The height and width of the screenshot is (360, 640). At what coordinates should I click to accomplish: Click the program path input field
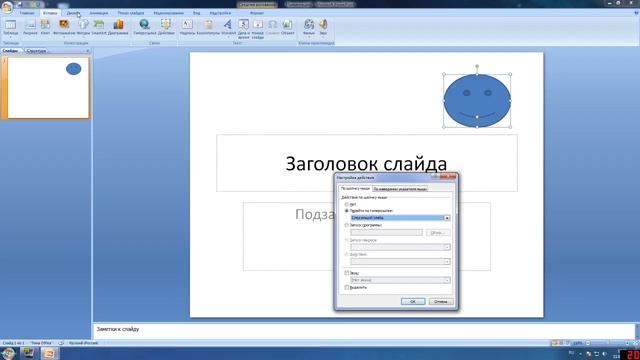[x=386, y=233]
